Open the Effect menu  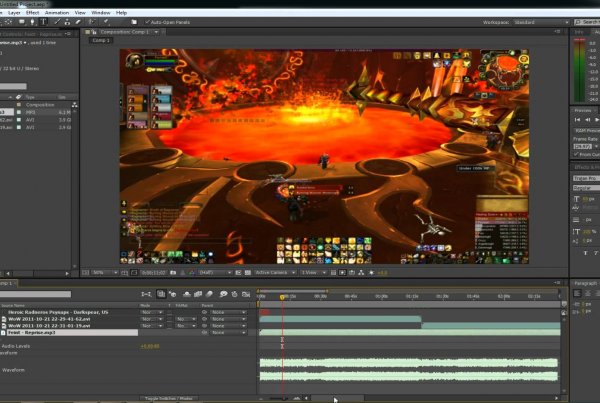tap(33, 13)
